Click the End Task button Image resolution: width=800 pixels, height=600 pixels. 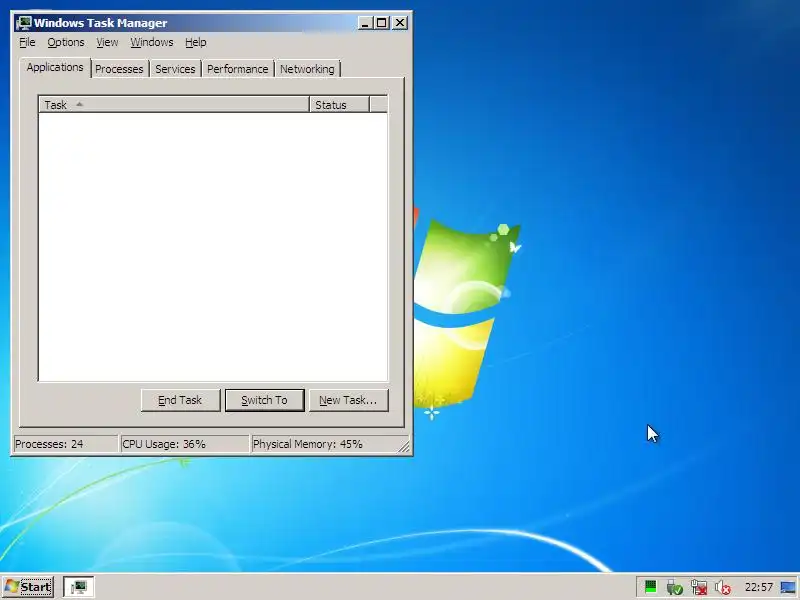[181, 400]
